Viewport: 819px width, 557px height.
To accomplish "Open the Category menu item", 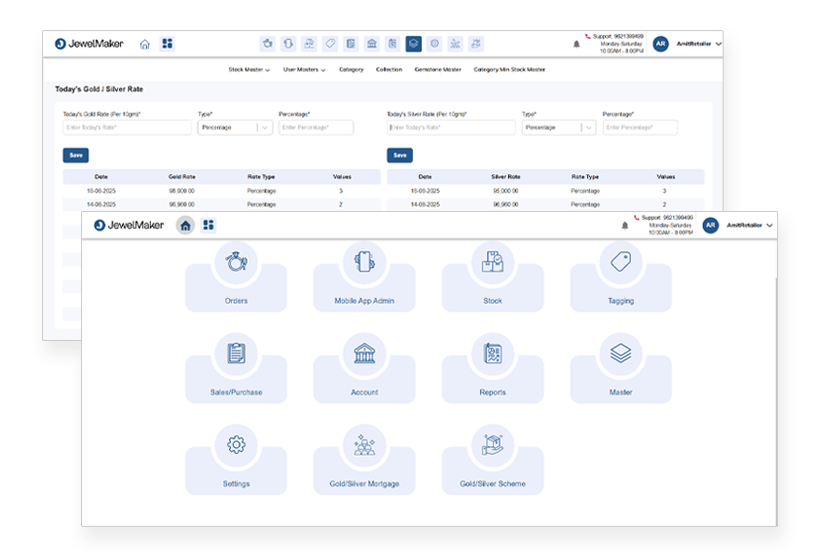I will 351,69.
